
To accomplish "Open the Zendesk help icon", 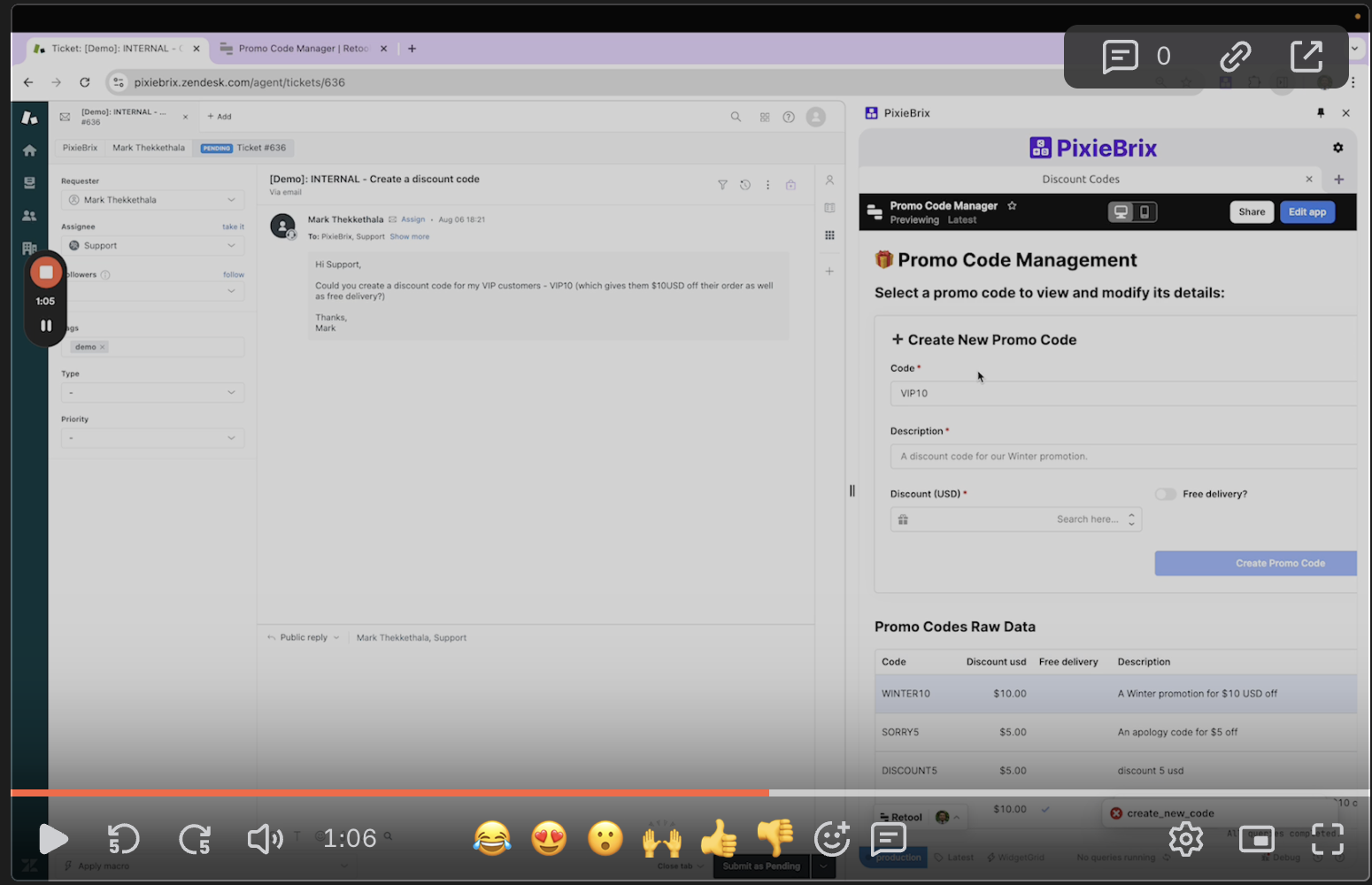I will (x=789, y=117).
